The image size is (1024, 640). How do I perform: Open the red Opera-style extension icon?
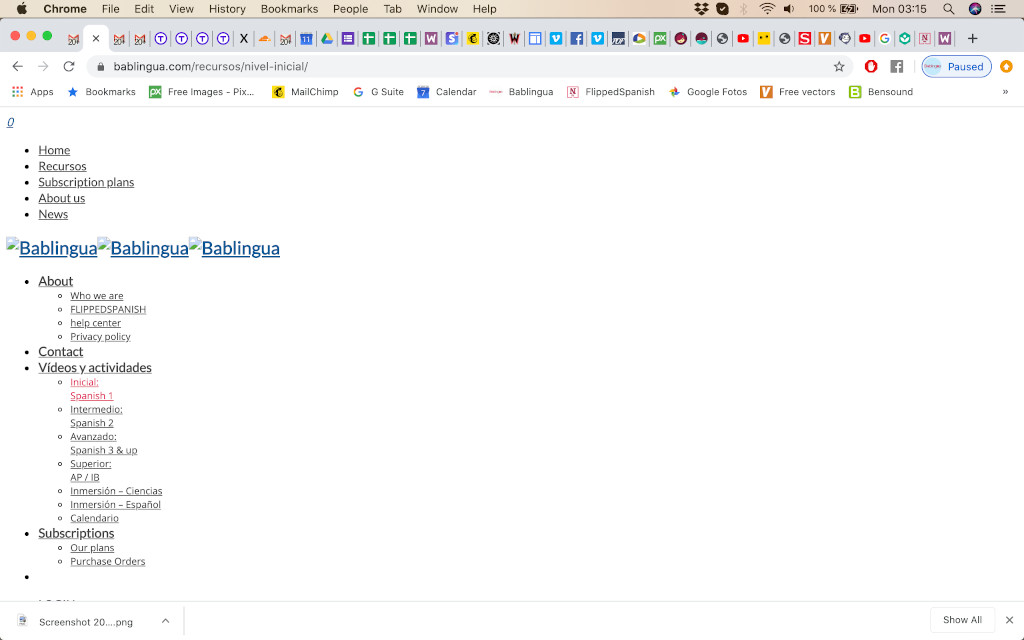coord(871,67)
